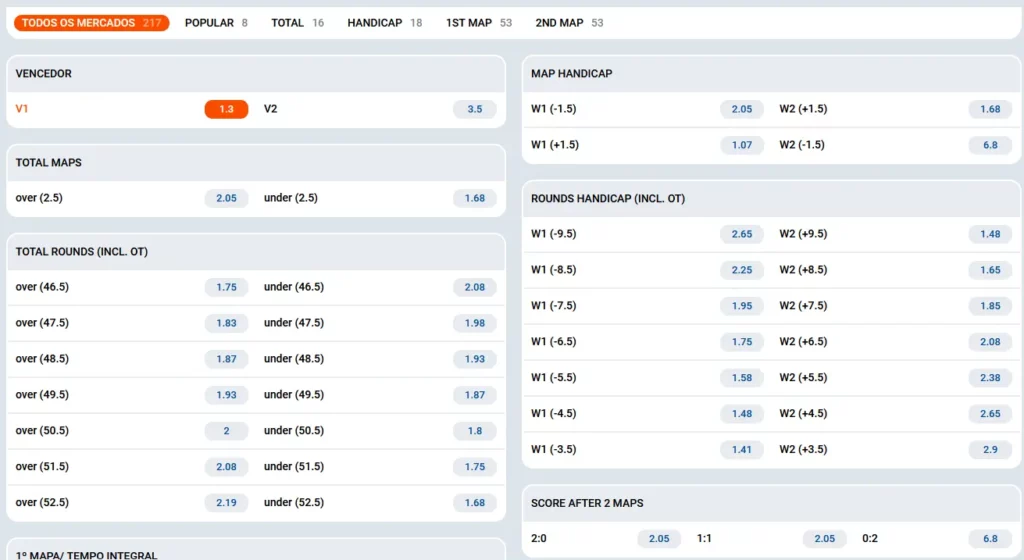Select map handicap W1 (-1.5) odds 2.05
Image resolution: width=1024 pixels, height=560 pixels.
point(742,109)
